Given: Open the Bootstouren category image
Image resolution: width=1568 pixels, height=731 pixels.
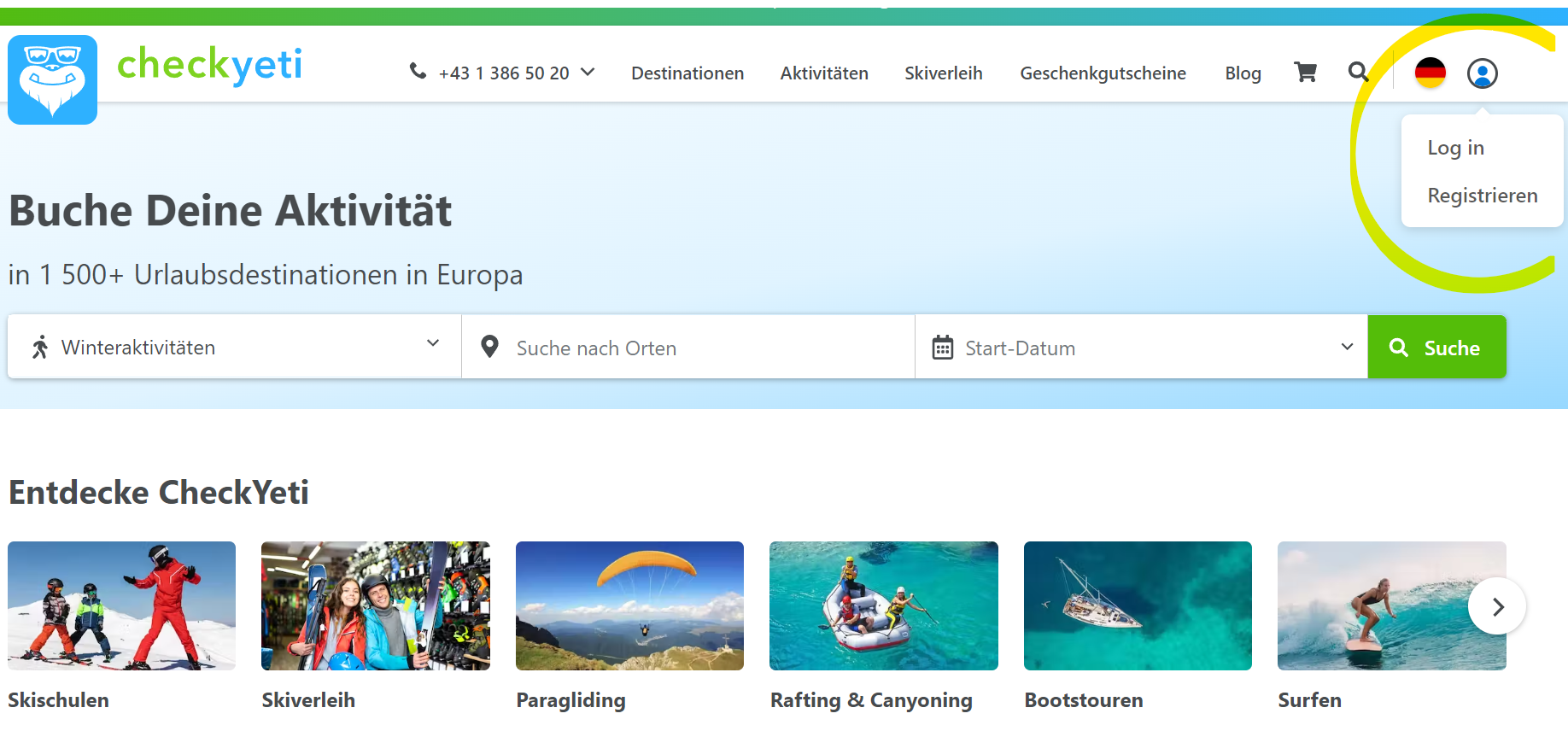Looking at the screenshot, I should (1138, 605).
